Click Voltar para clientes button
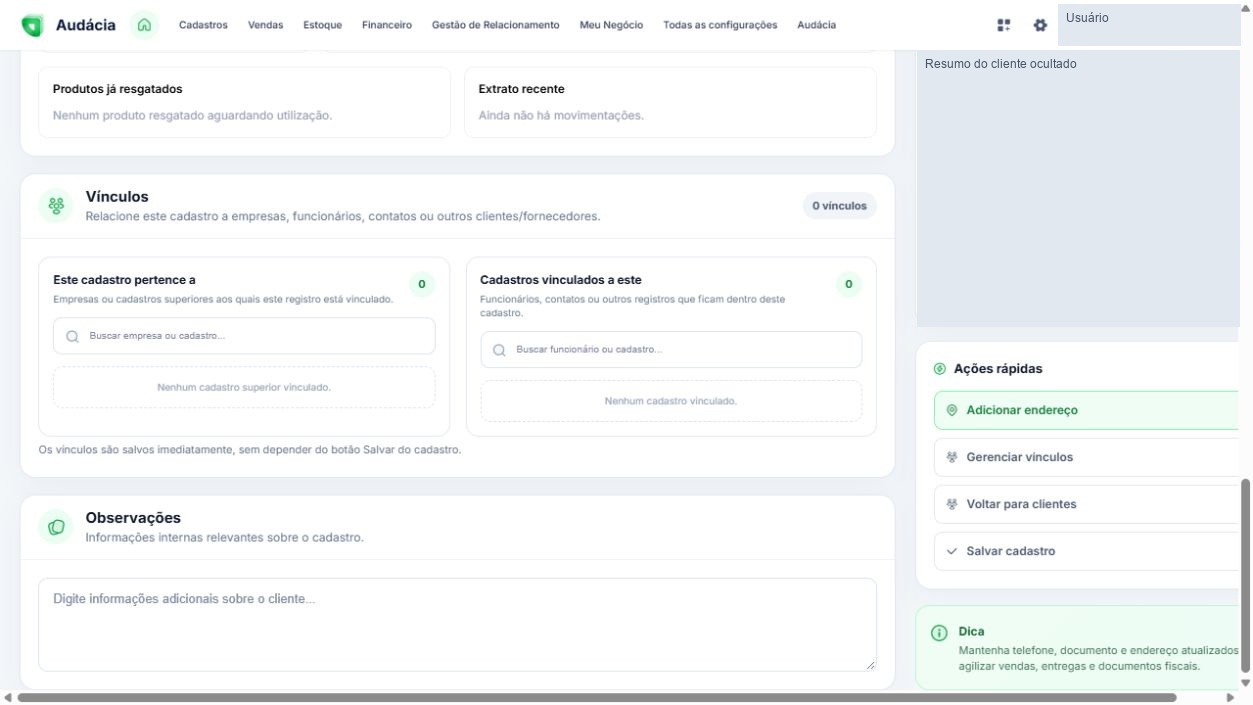Viewport: 1253px width, 705px height. click(1087, 504)
